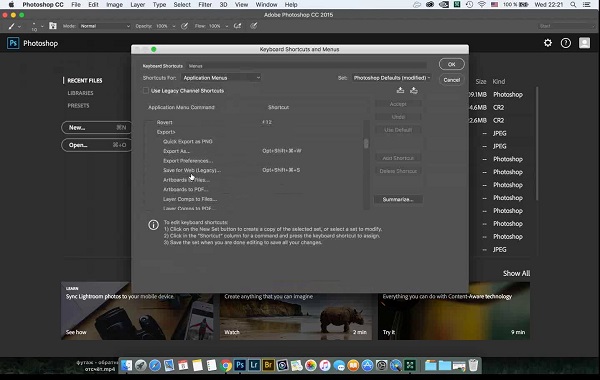600x380 pixels.
Task: Click the Chrome icon in the dock
Action: (x=226, y=365)
